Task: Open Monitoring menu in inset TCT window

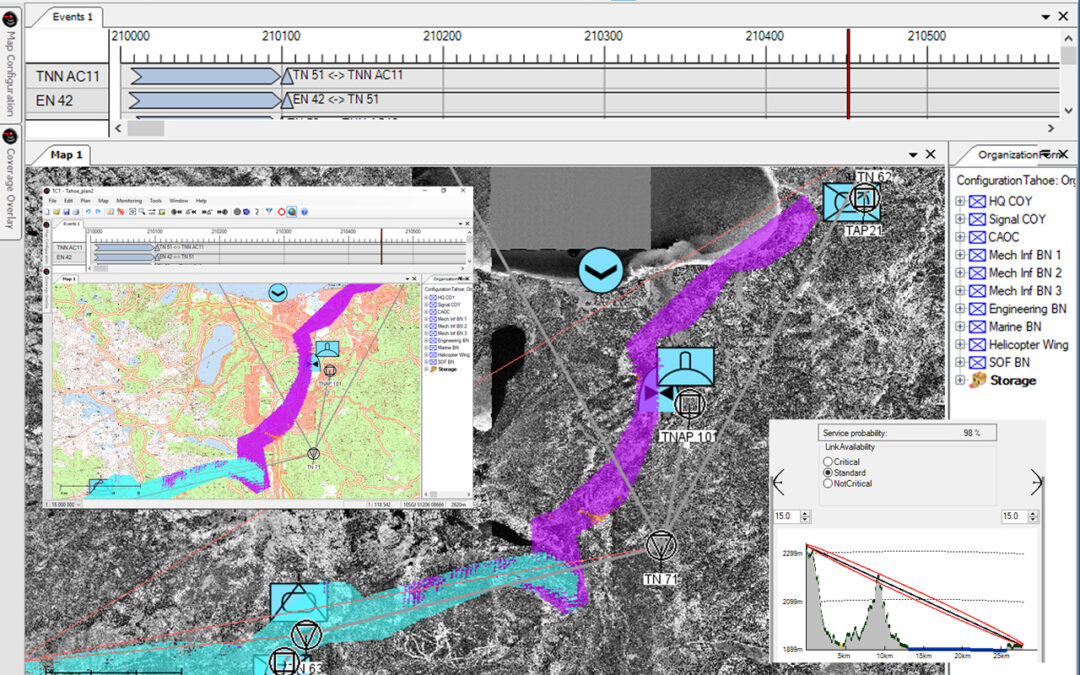Action: pos(129,200)
